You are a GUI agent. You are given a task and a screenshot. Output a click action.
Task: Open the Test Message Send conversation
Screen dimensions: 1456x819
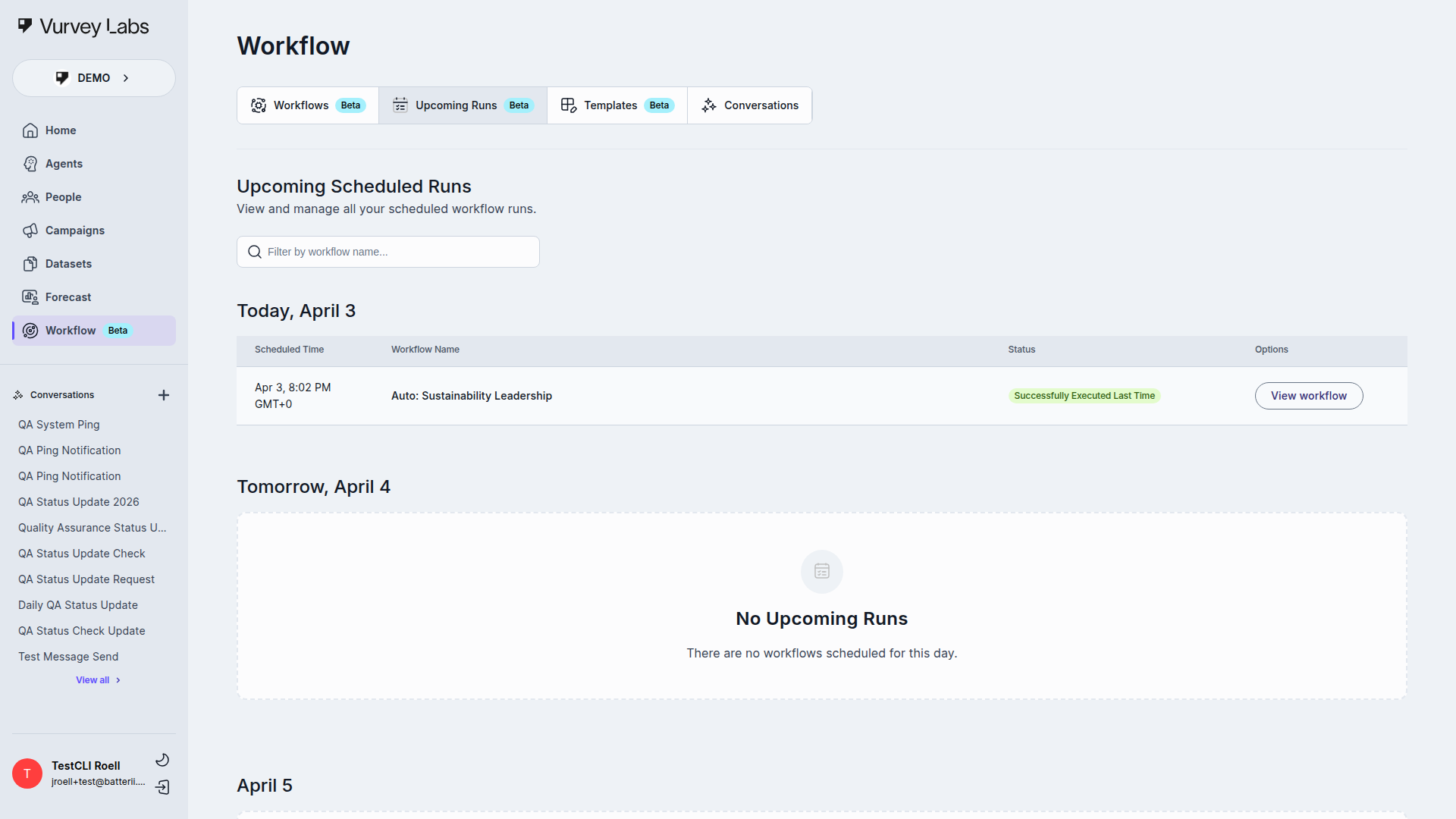click(68, 657)
